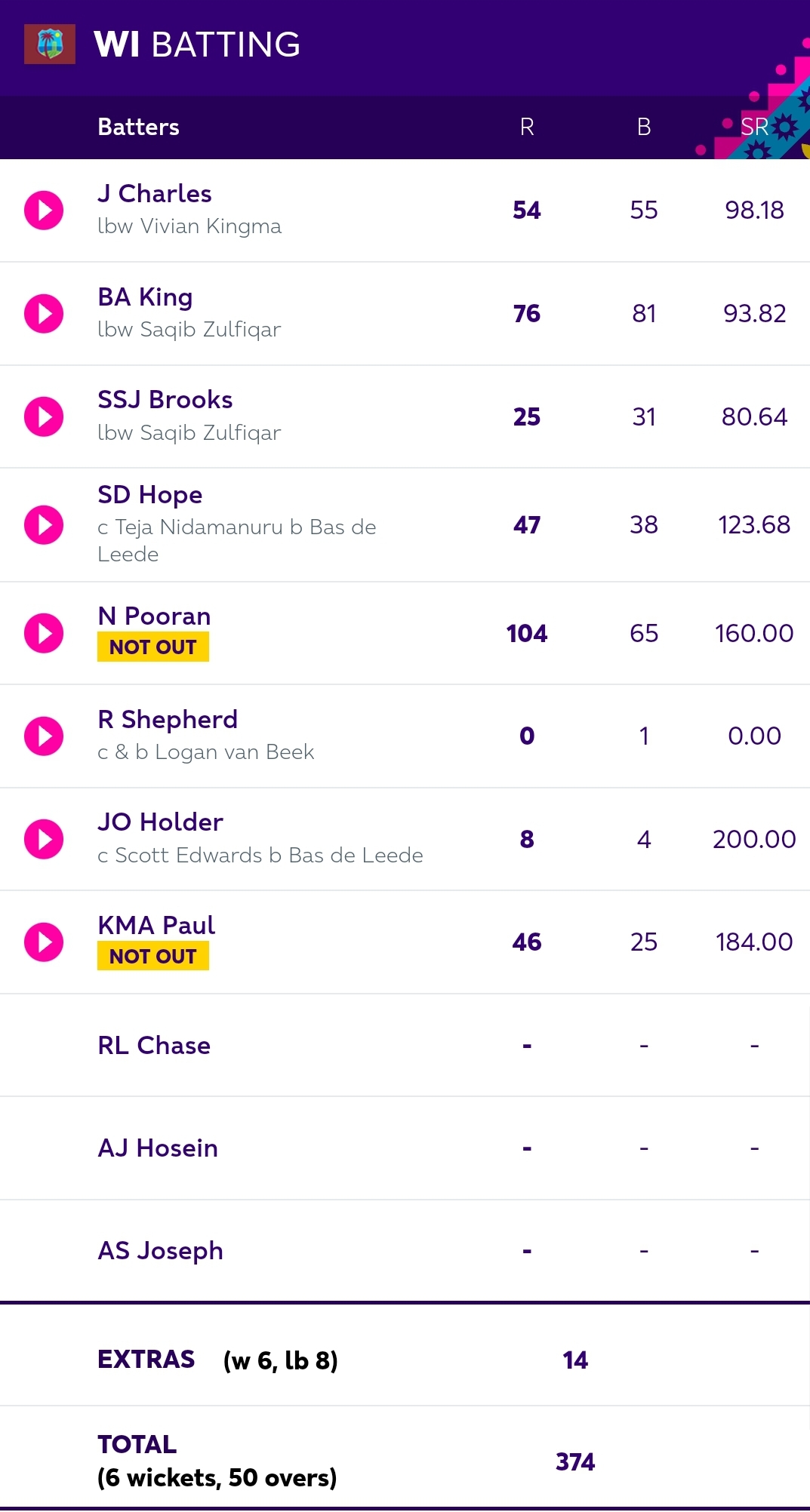Click the R runs column header

click(527, 127)
